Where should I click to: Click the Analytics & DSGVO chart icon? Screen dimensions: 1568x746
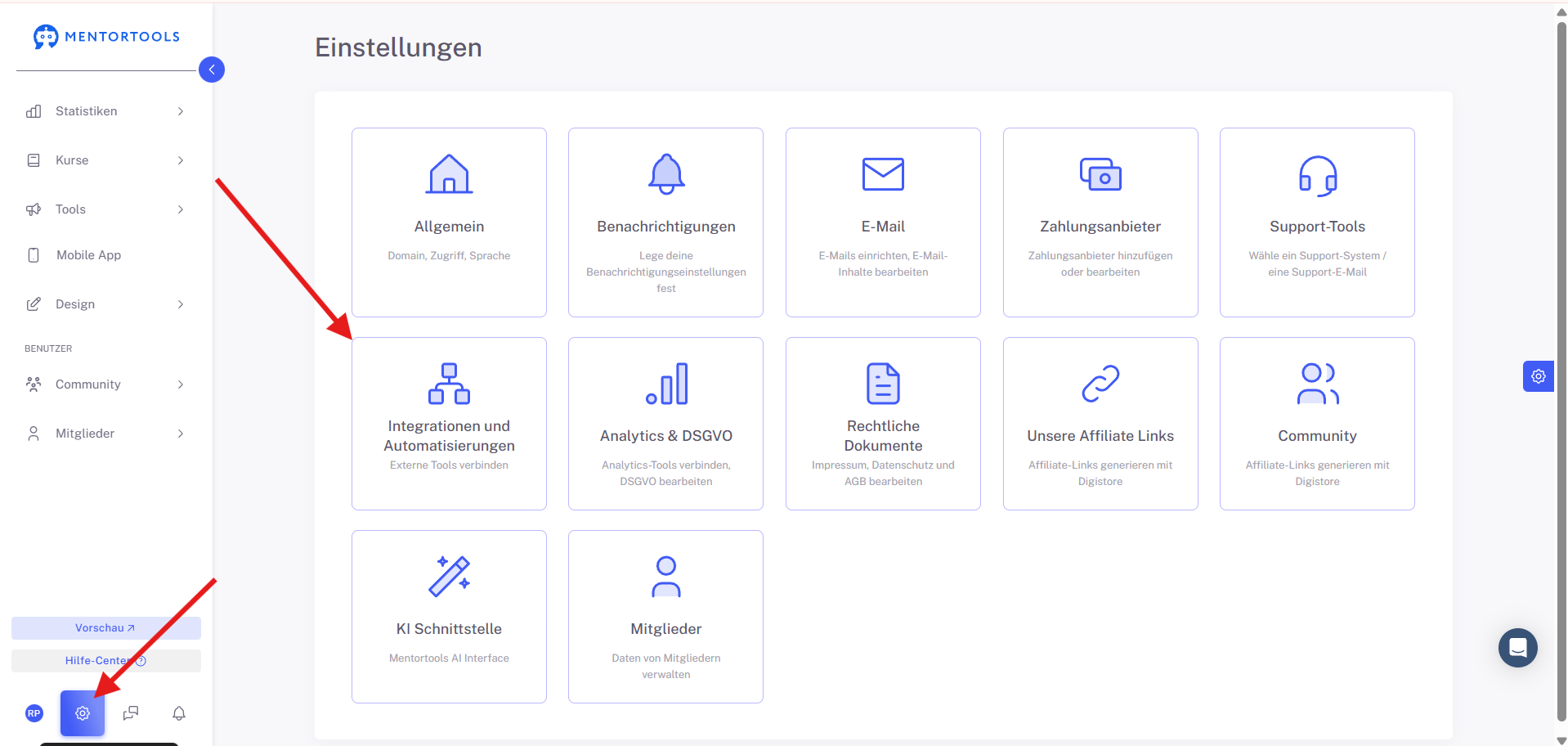click(x=666, y=384)
